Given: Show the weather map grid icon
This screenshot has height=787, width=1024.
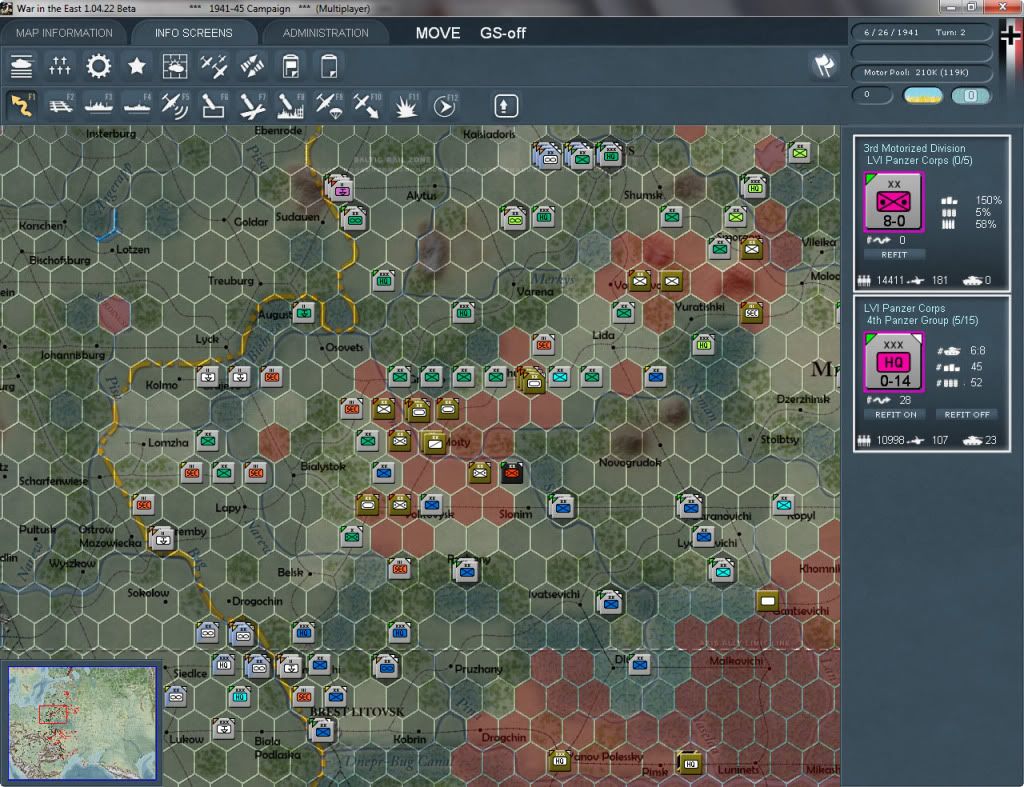Looking at the screenshot, I should (175, 66).
